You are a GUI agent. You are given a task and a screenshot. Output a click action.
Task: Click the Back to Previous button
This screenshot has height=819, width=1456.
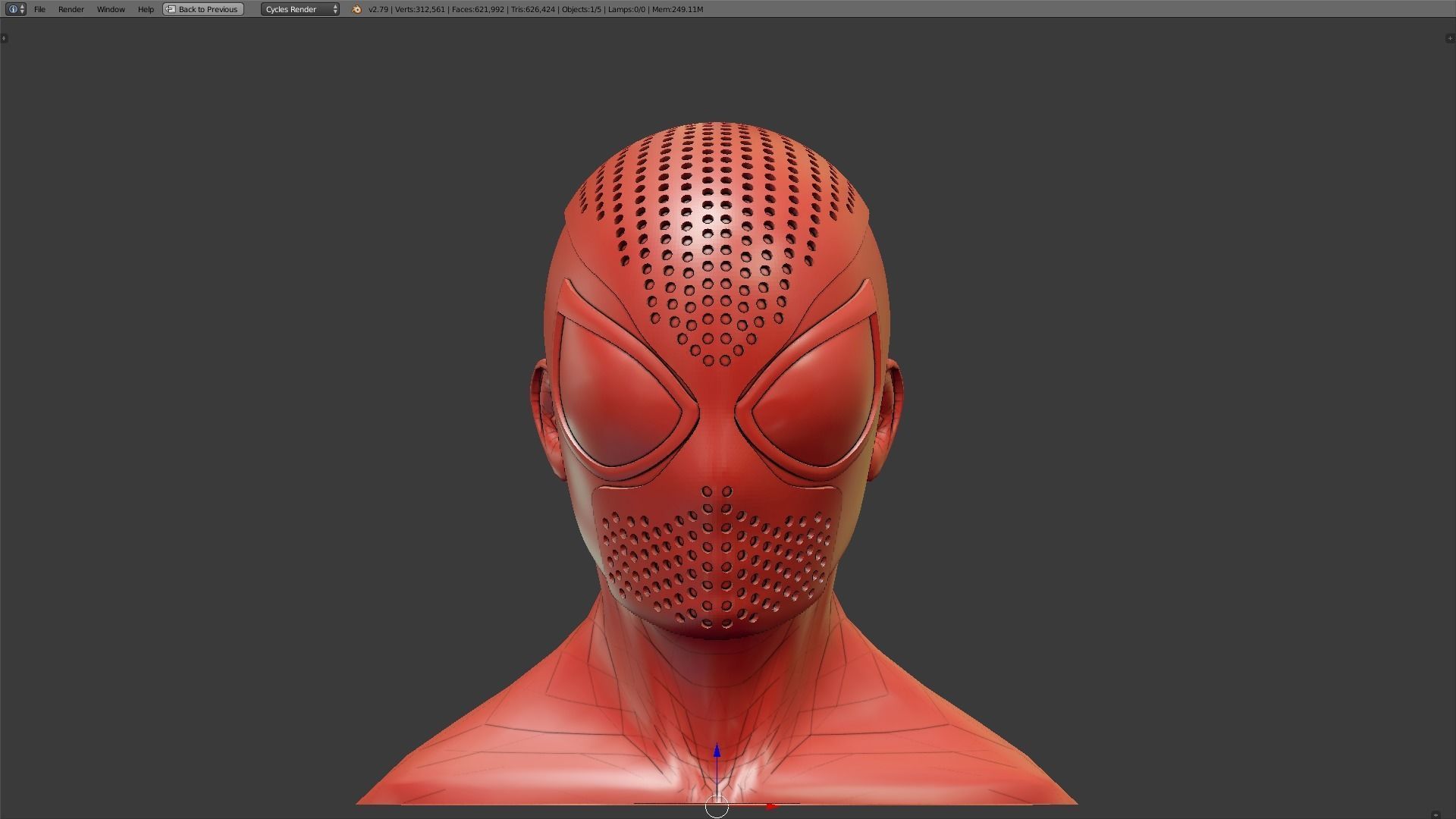(203, 9)
